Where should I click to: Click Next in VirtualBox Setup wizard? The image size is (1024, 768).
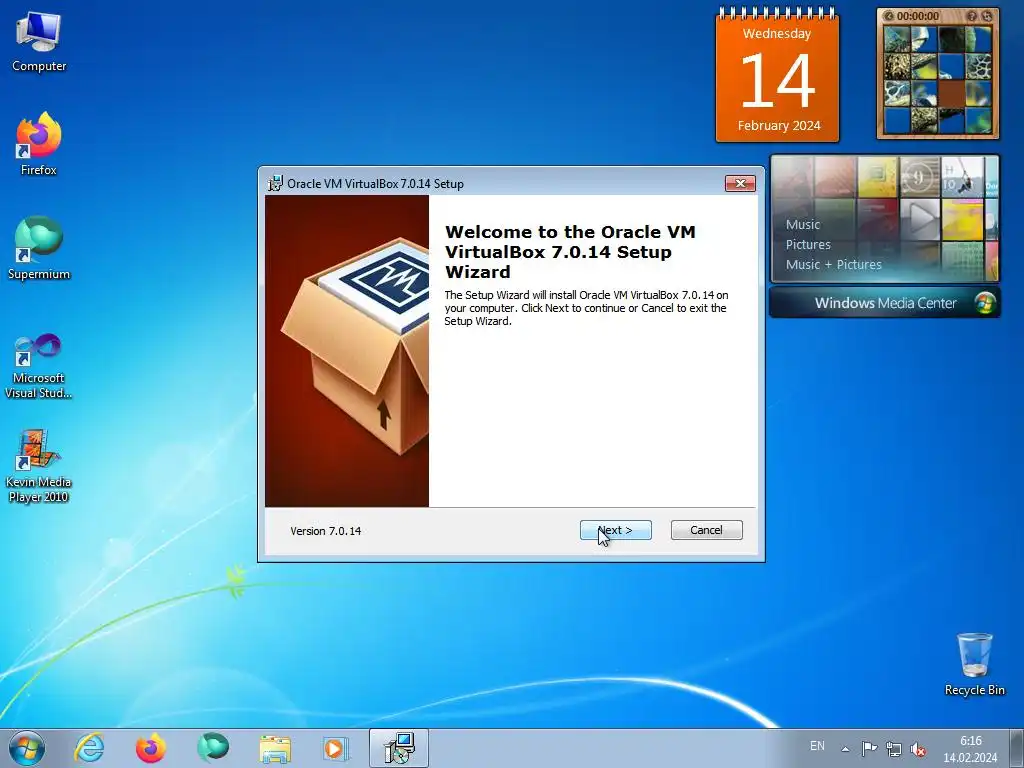coord(615,530)
